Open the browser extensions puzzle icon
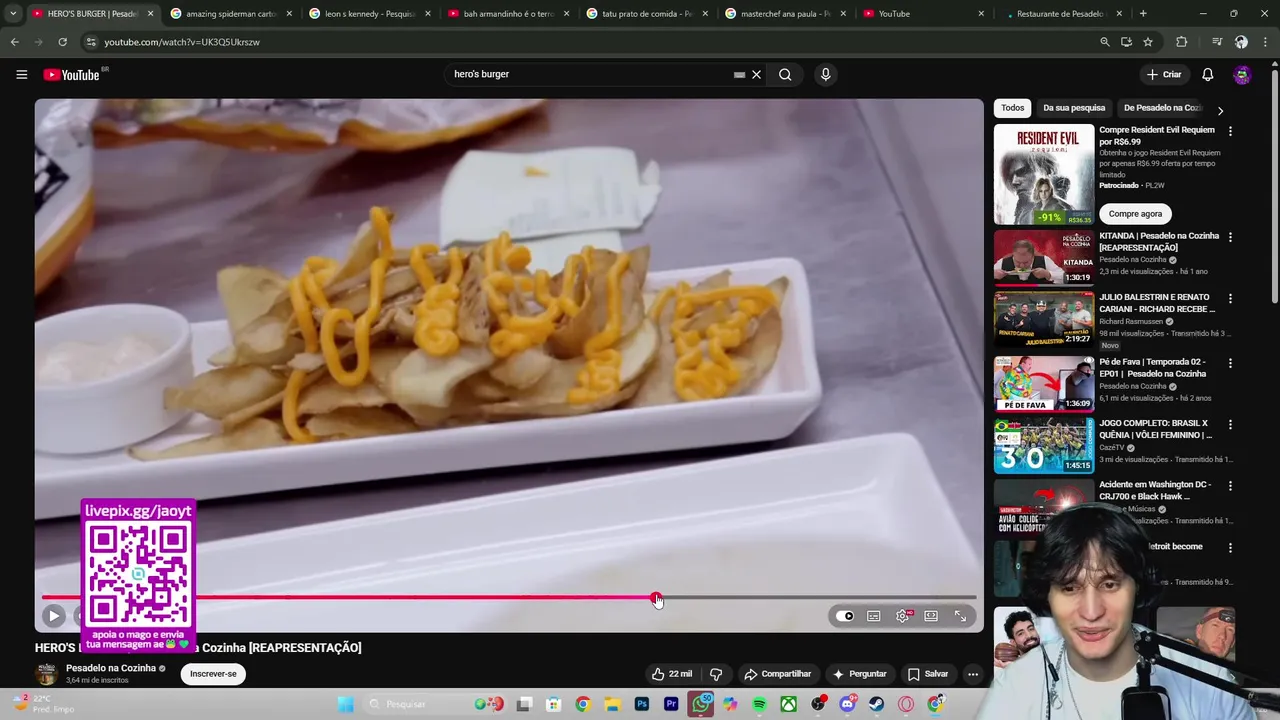Screen dimensions: 1280x720 point(1181,42)
